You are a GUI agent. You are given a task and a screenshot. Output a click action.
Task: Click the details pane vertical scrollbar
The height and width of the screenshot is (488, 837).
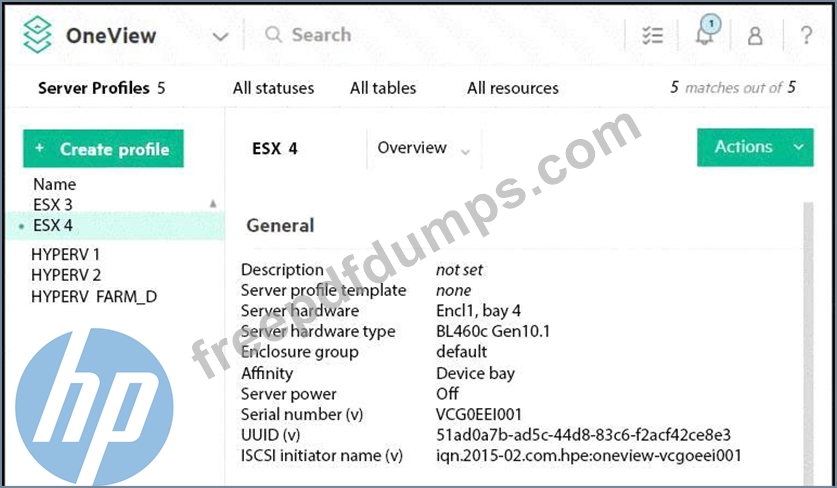(808, 342)
